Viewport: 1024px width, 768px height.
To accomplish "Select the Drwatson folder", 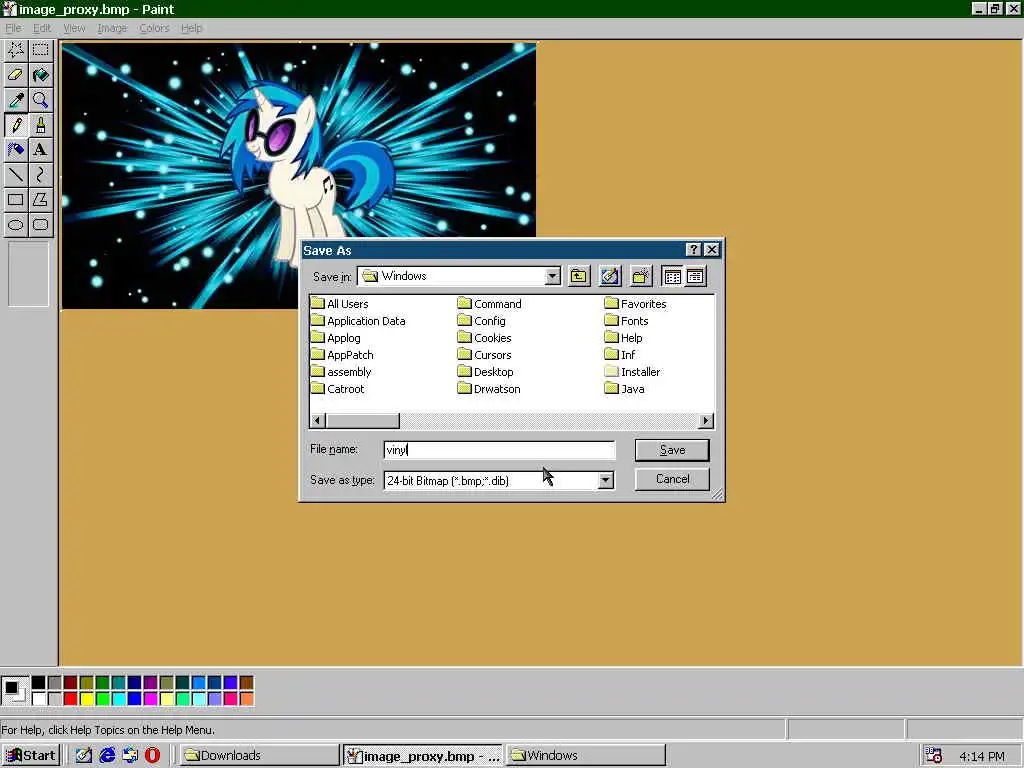I will click(489, 389).
